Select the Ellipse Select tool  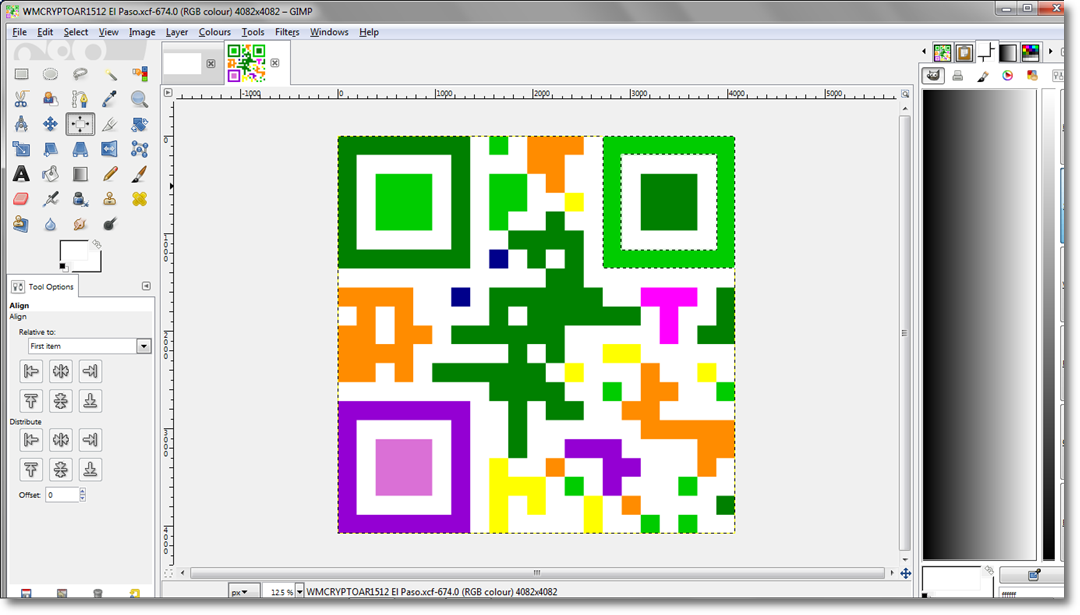(x=50, y=74)
